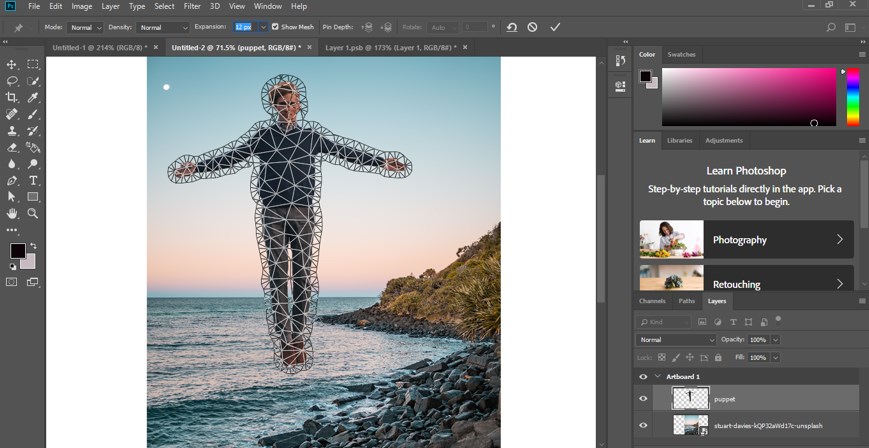Screen dimensions: 869x448
Task: Cancel puppet warp using the cancel icon
Action: coord(532,27)
